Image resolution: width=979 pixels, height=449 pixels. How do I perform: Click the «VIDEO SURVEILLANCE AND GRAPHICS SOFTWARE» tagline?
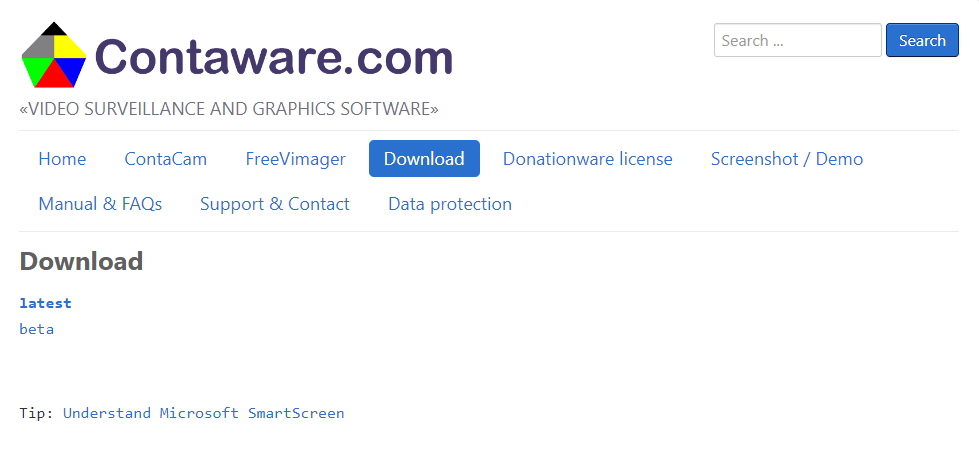point(229,109)
